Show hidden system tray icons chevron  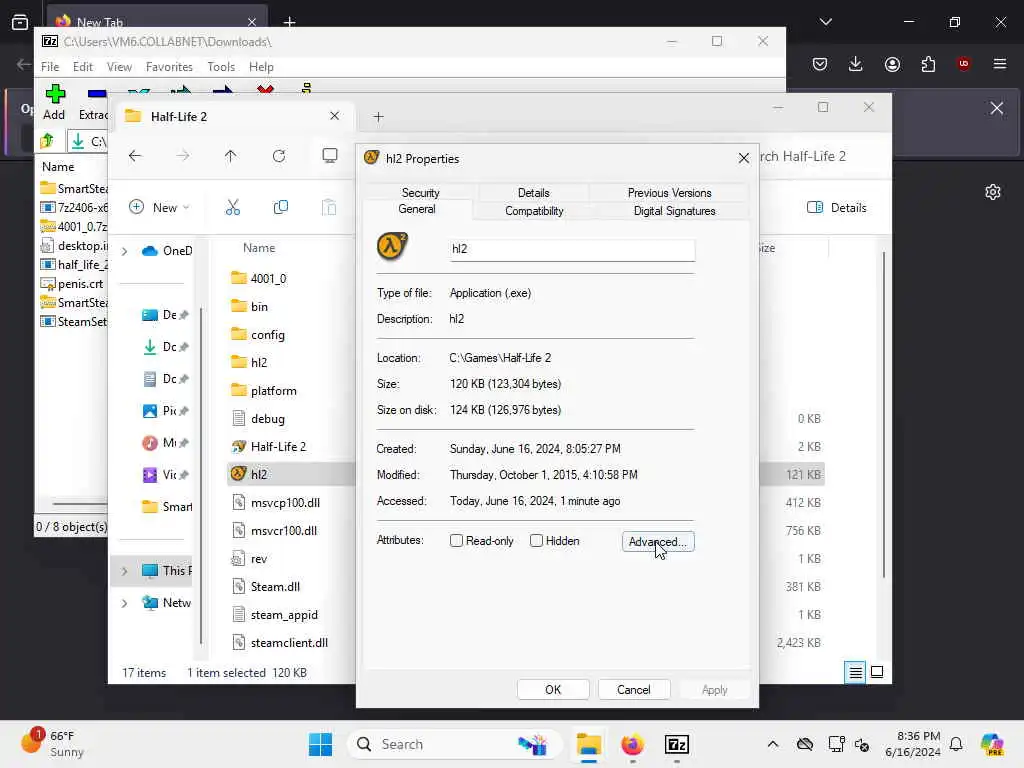tap(773, 744)
